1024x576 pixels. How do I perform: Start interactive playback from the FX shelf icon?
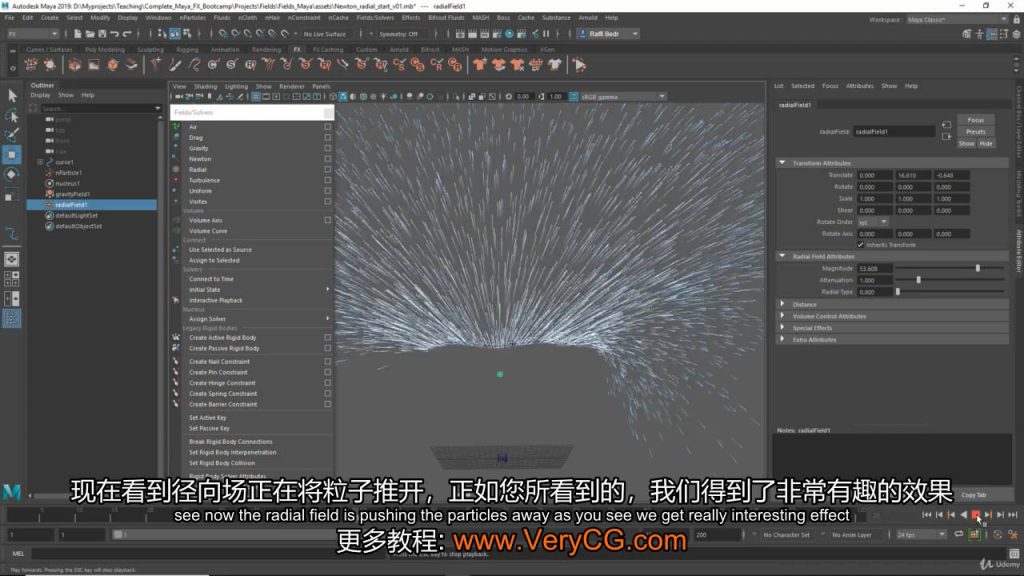click(x=579, y=65)
